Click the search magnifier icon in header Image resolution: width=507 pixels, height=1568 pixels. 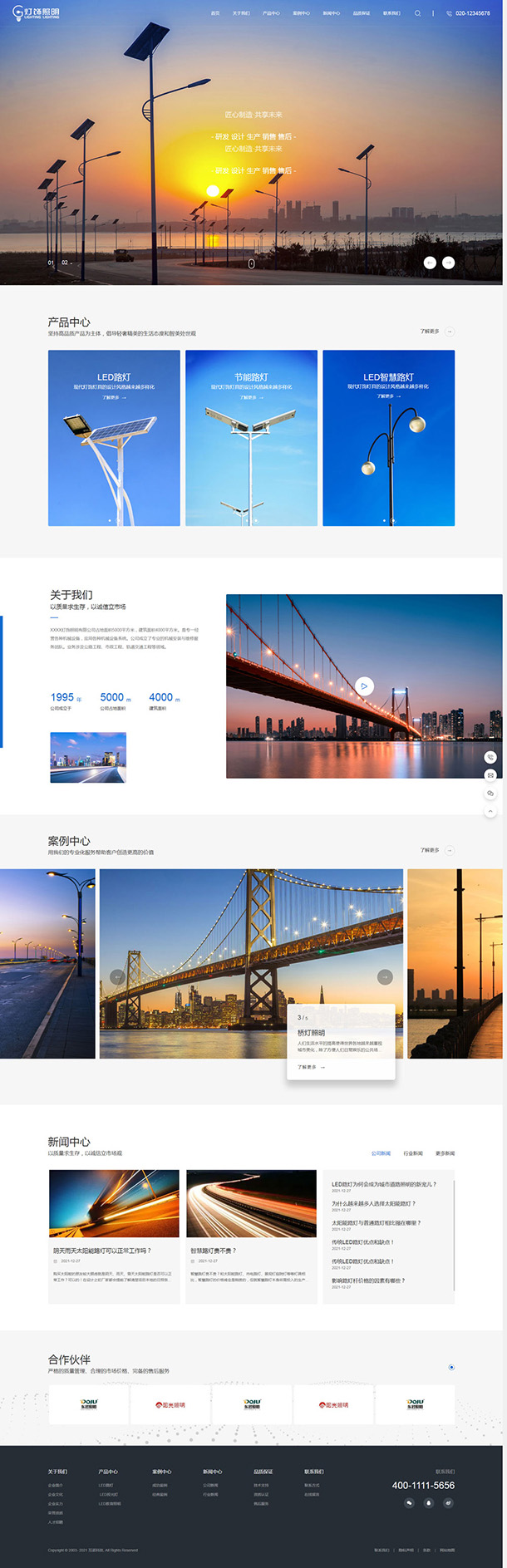[x=417, y=13]
